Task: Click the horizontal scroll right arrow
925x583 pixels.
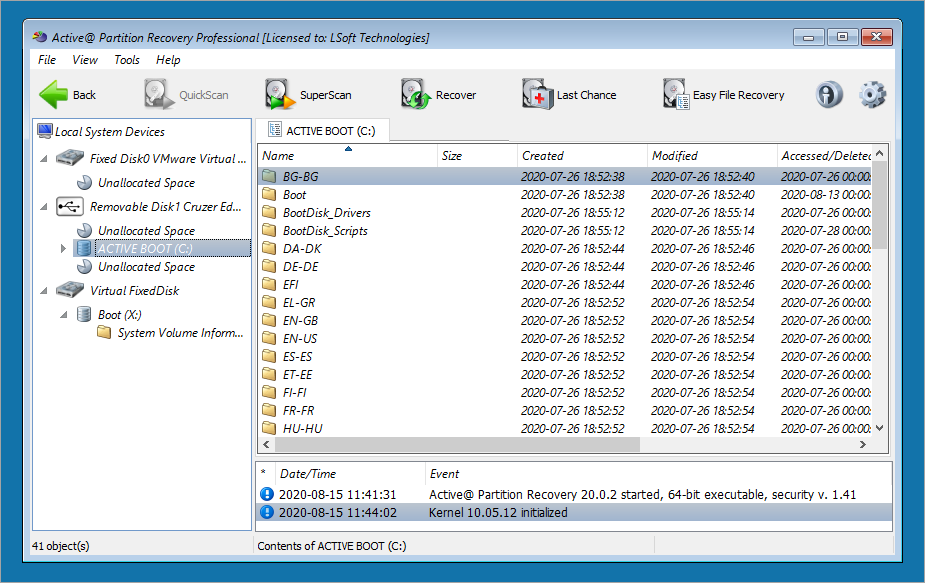Action: (x=863, y=444)
